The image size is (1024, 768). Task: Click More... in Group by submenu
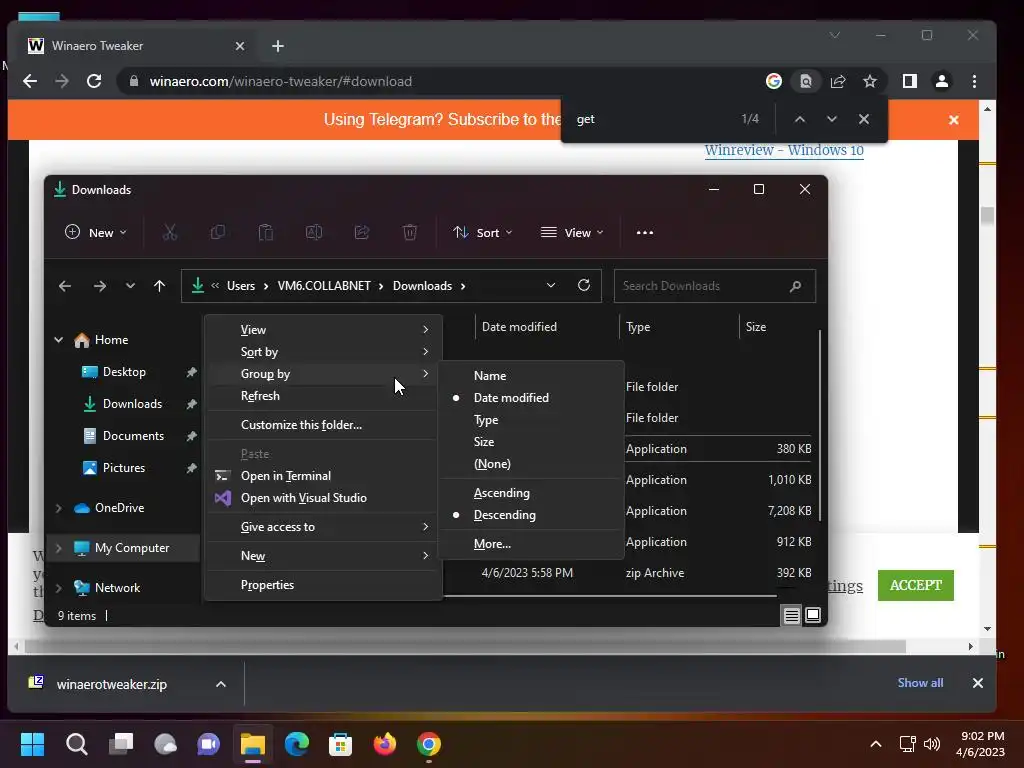pyautogui.click(x=531, y=544)
